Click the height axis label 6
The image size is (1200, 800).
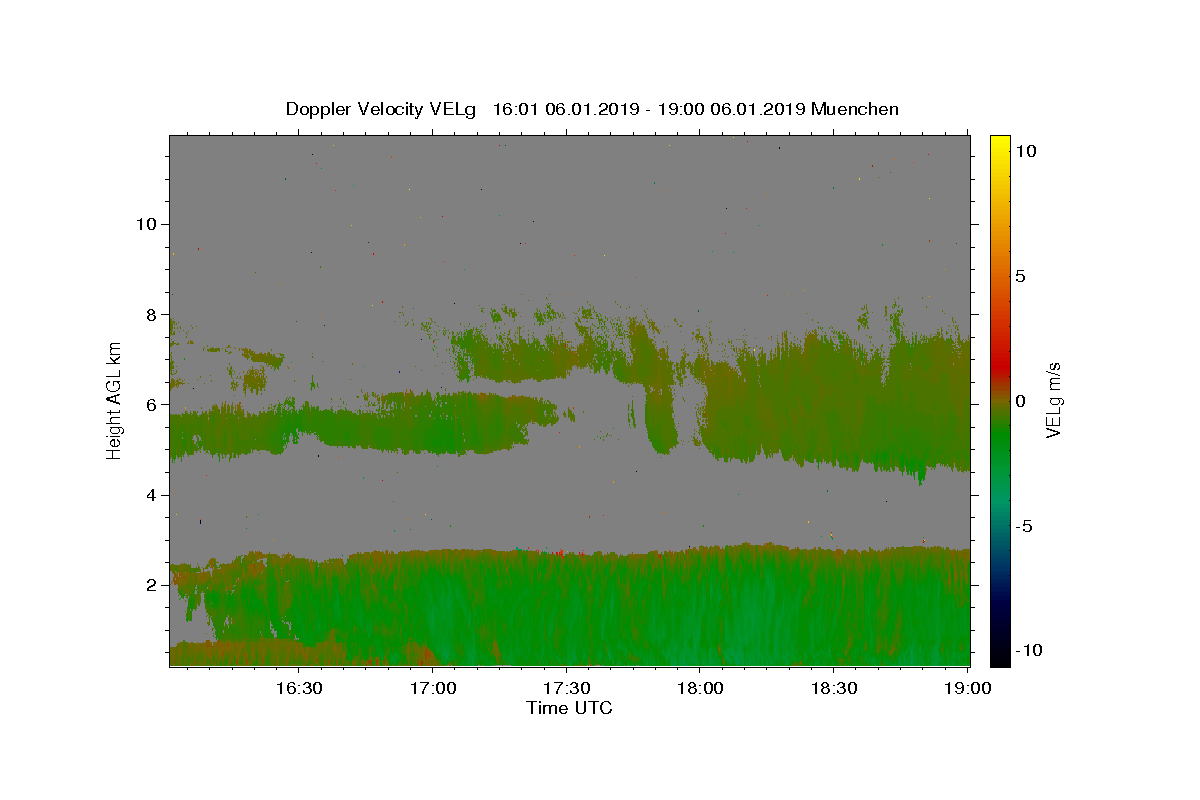[153, 404]
